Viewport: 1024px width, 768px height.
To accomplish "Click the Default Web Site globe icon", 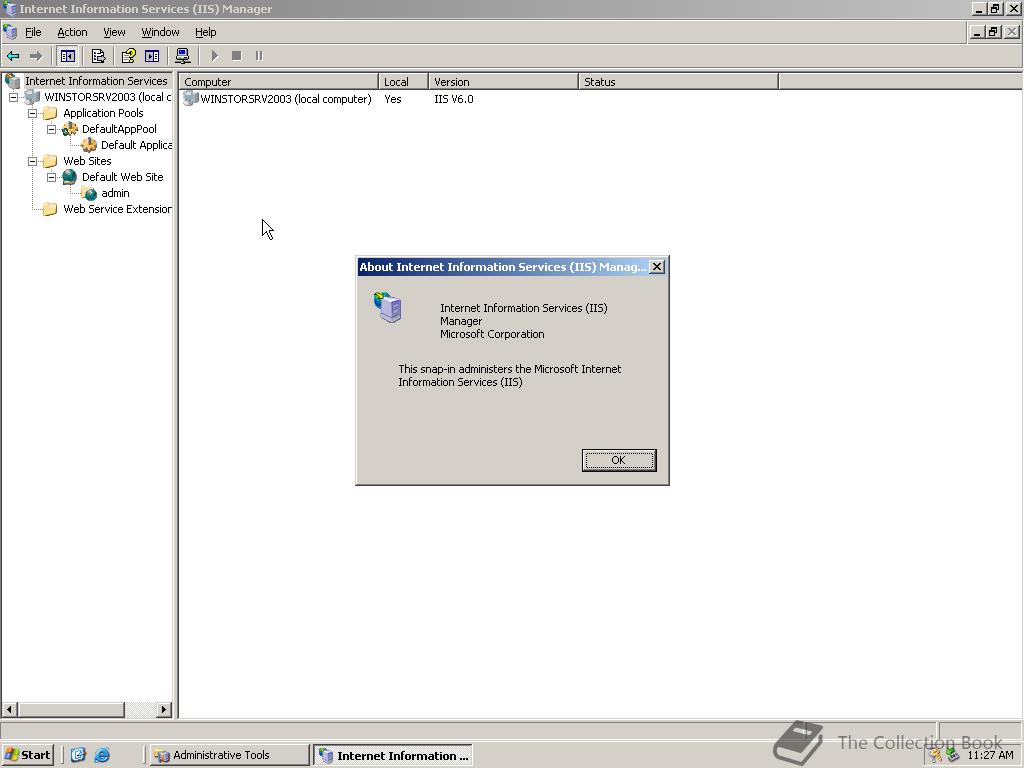I will pyautogui.click(x=69, y=177).
